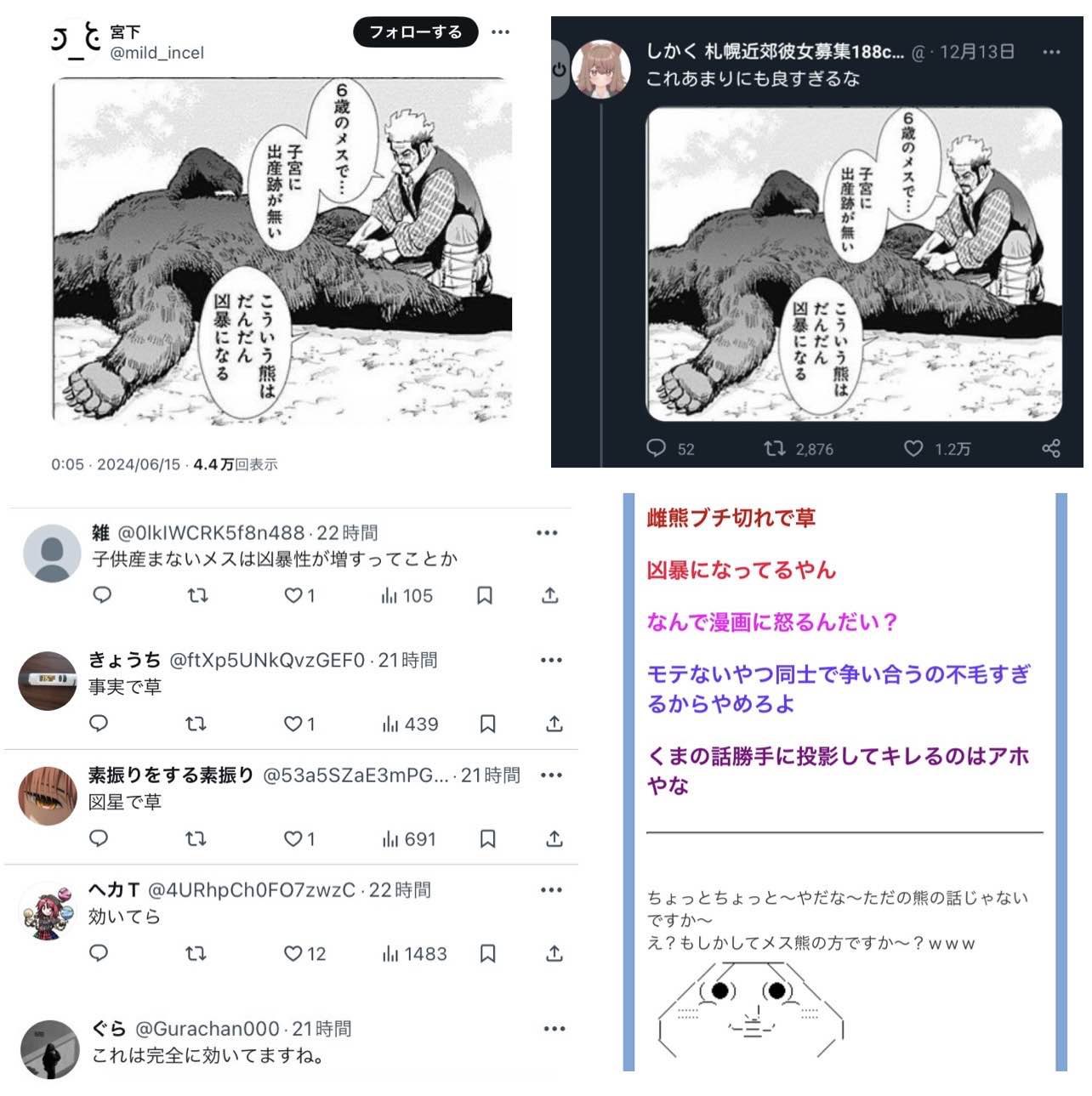
Task: Share the reply by ヘカT
Action: pos(555,953)
